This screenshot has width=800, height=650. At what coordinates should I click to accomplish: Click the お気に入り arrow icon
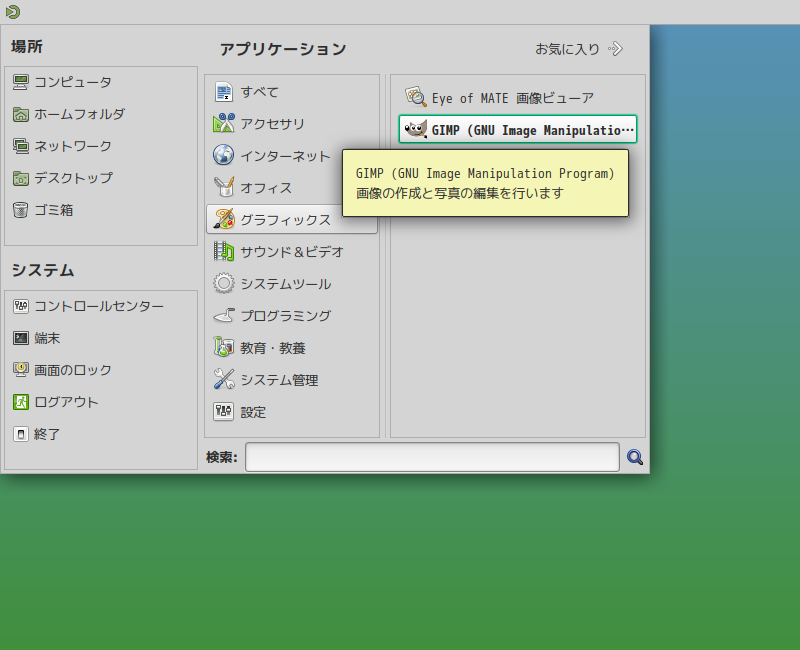[x=615, y=49]
